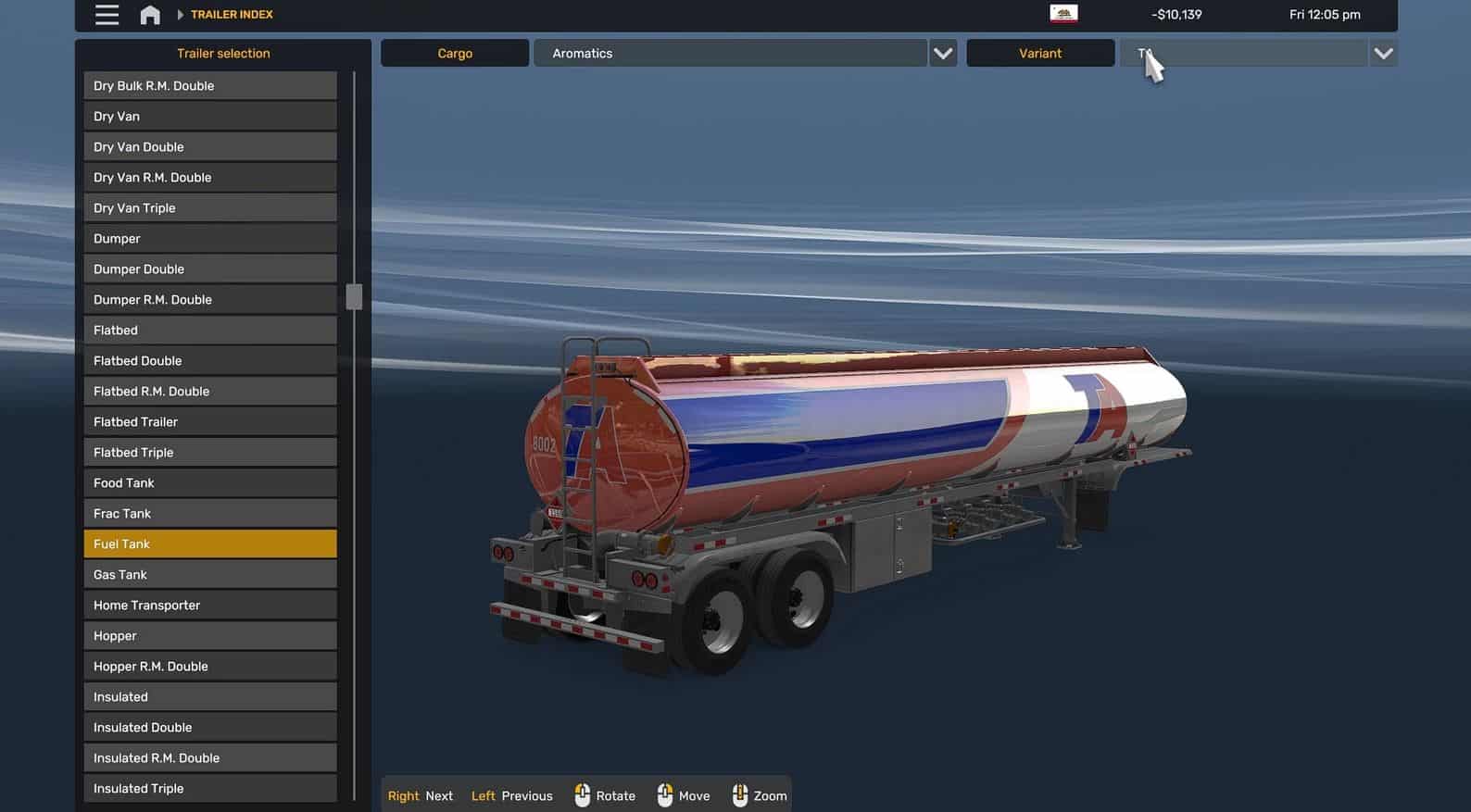
Task: Click the trailer list scrollbar handle
Action: pyautogui.click(x=354, y=297)
